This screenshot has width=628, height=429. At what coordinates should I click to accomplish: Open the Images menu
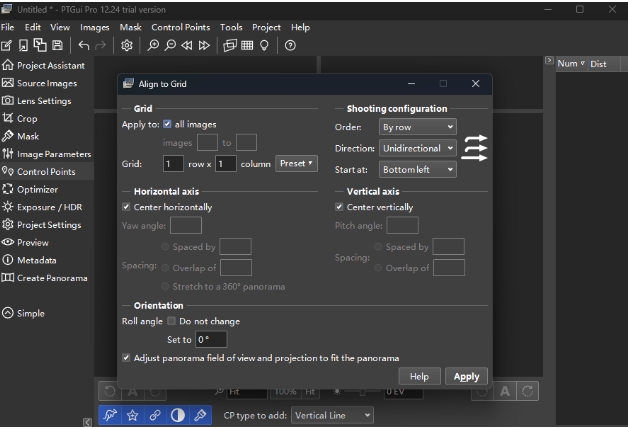95,27
